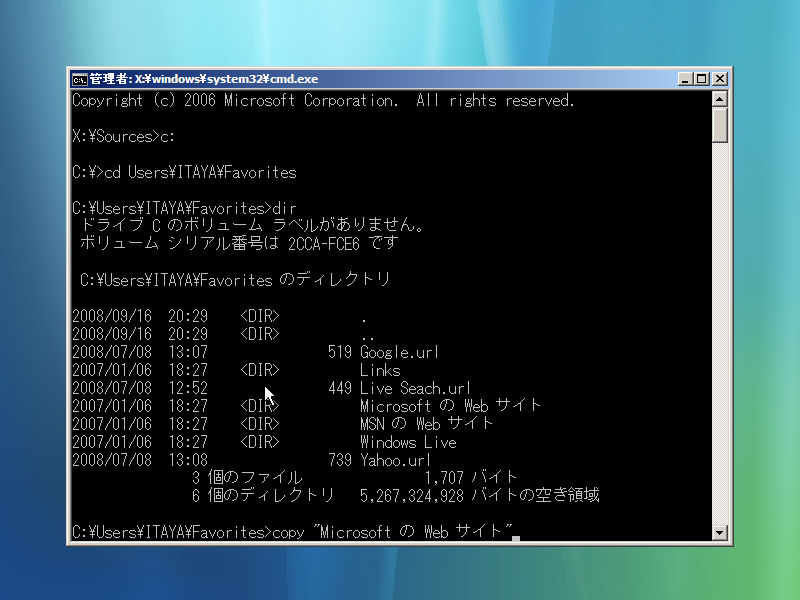Click the MSN の Web サイト directory entry
The height and width of the screenshot is (600, 800).
point(427,424)
